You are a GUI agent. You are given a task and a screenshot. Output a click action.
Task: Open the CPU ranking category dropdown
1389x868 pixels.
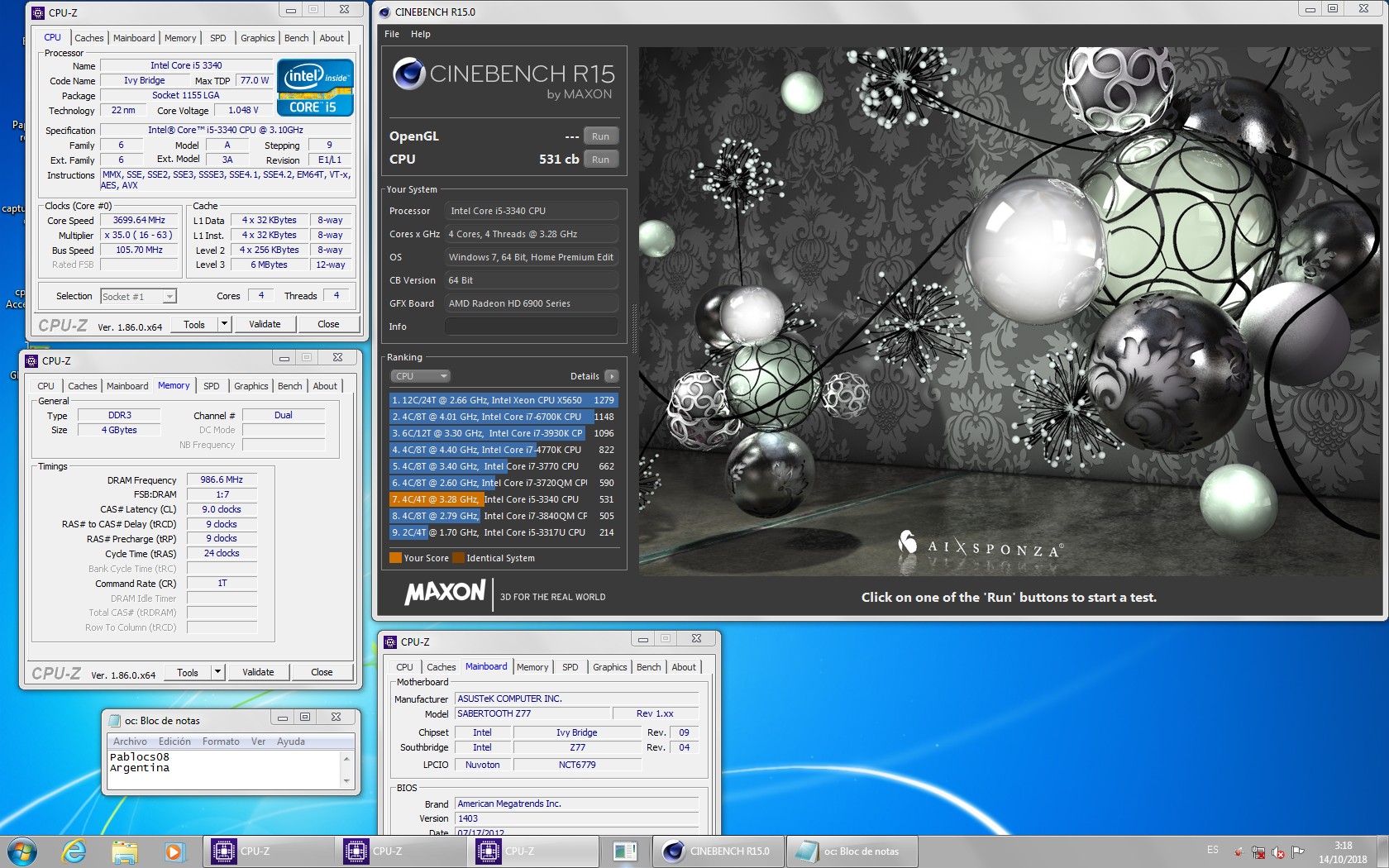coord(420,376)
